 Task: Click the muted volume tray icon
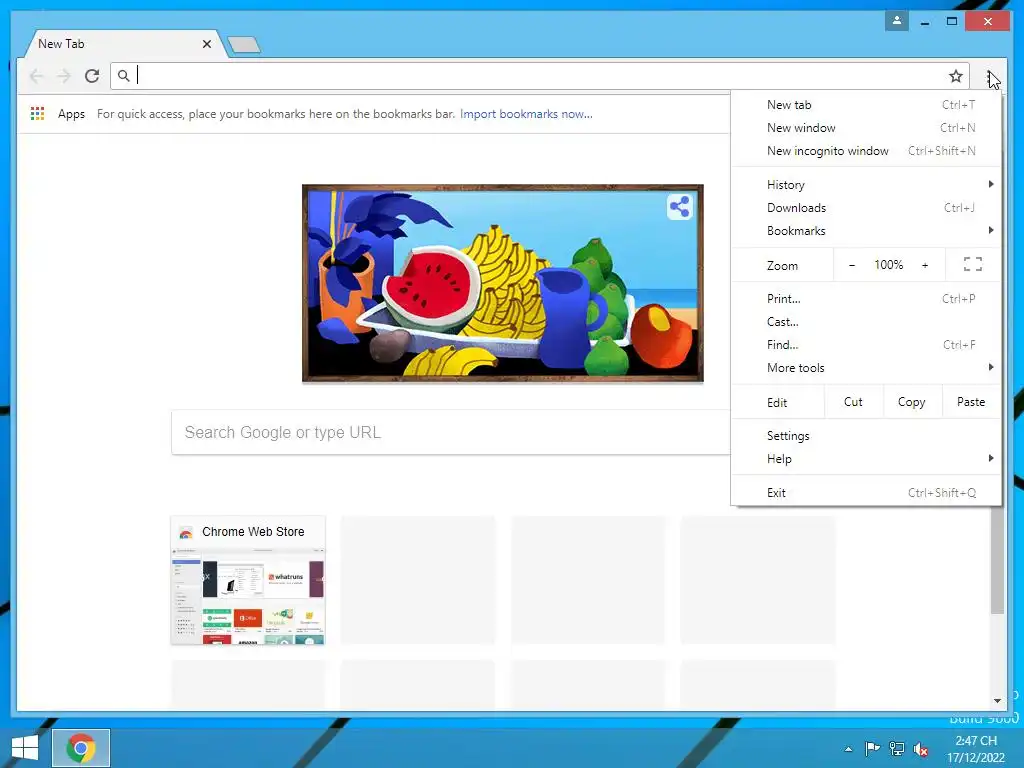pos(921,749)
